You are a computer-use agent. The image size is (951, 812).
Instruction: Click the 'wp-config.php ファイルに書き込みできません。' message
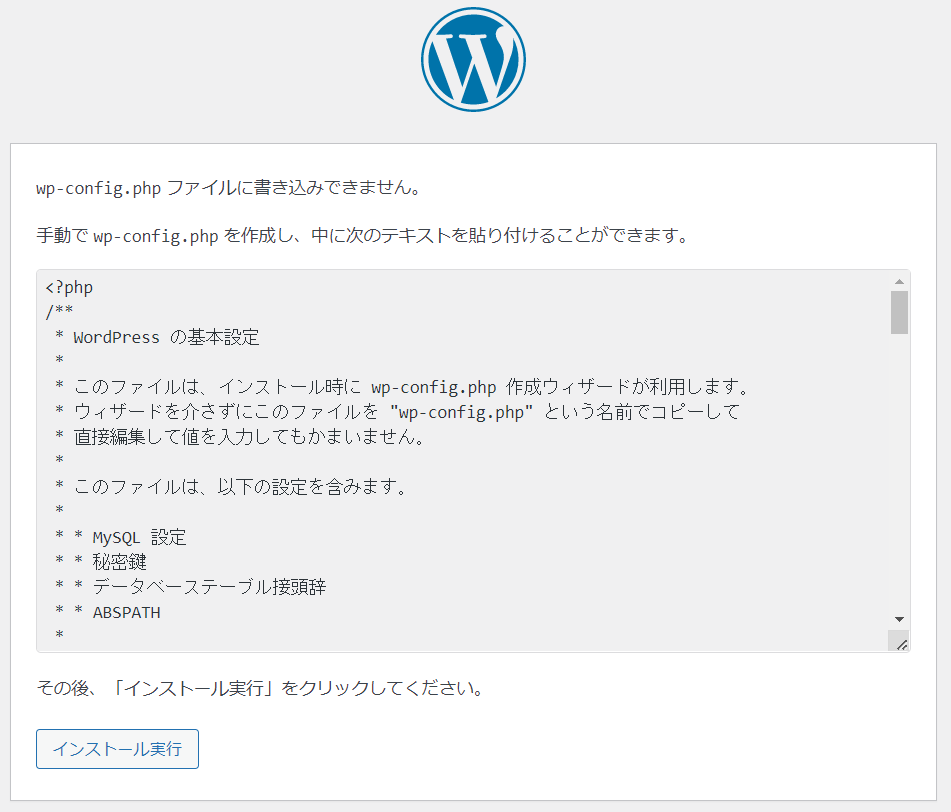pyautogui.click(x=229, y=188)
